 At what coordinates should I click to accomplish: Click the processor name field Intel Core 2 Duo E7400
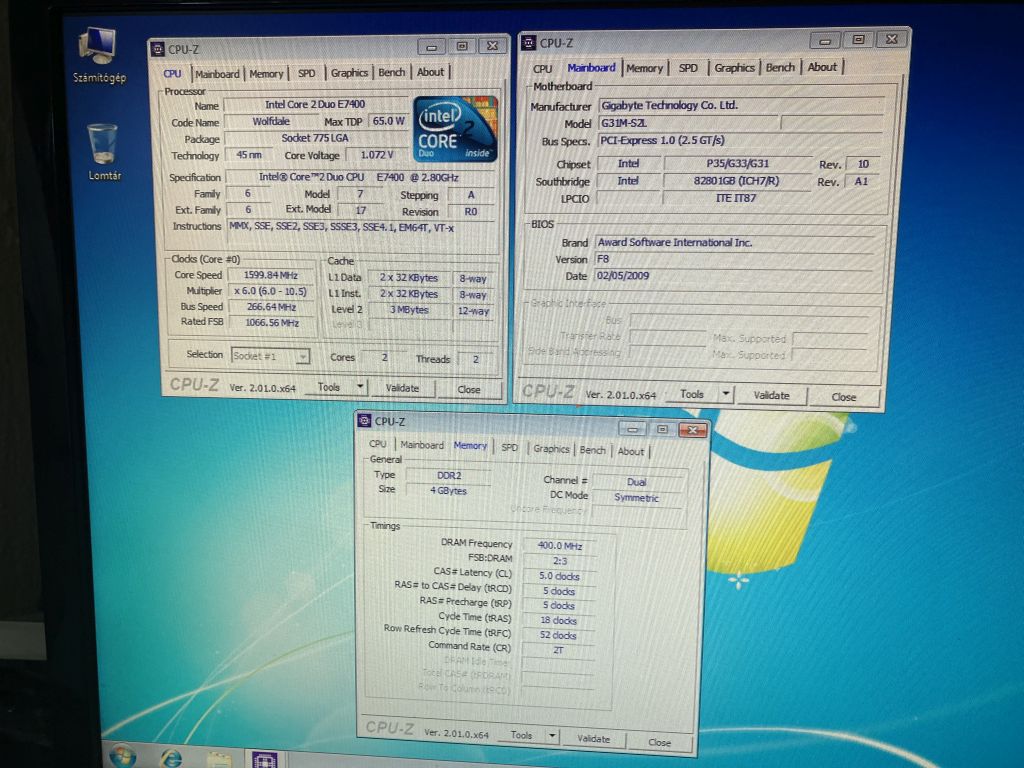(x=315, y=104)
